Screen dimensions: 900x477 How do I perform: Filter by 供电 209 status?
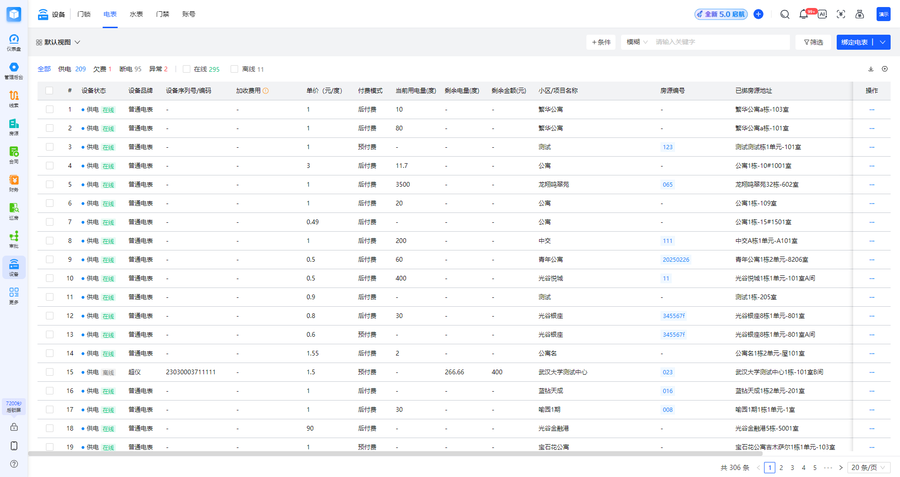(x=72, y=69)
